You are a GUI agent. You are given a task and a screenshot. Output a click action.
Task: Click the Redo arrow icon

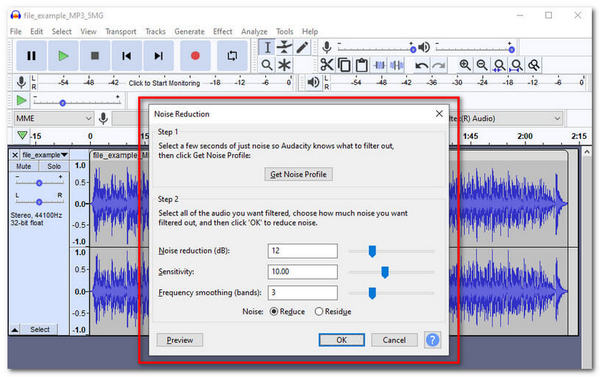439,65
